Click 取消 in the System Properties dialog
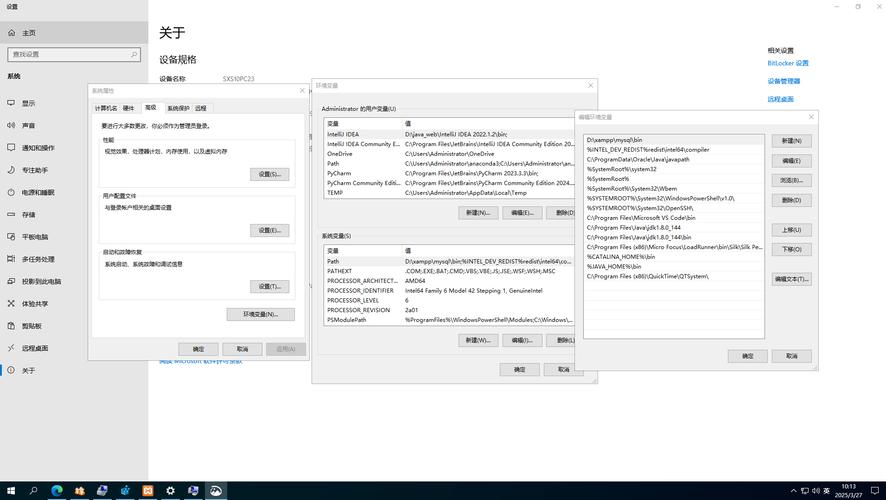Image resolution: width=886 pixels, height=500 pixels. click(x=242, y=349)
